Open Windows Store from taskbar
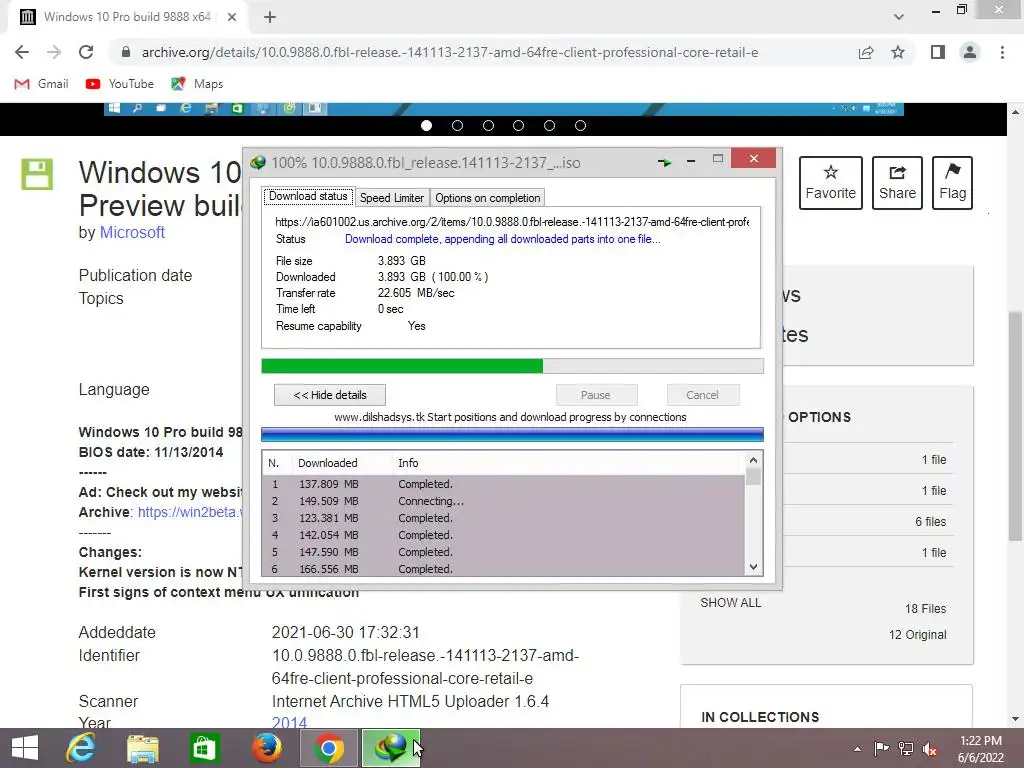This screenshot has width=1024, height=768. [204, 748]
